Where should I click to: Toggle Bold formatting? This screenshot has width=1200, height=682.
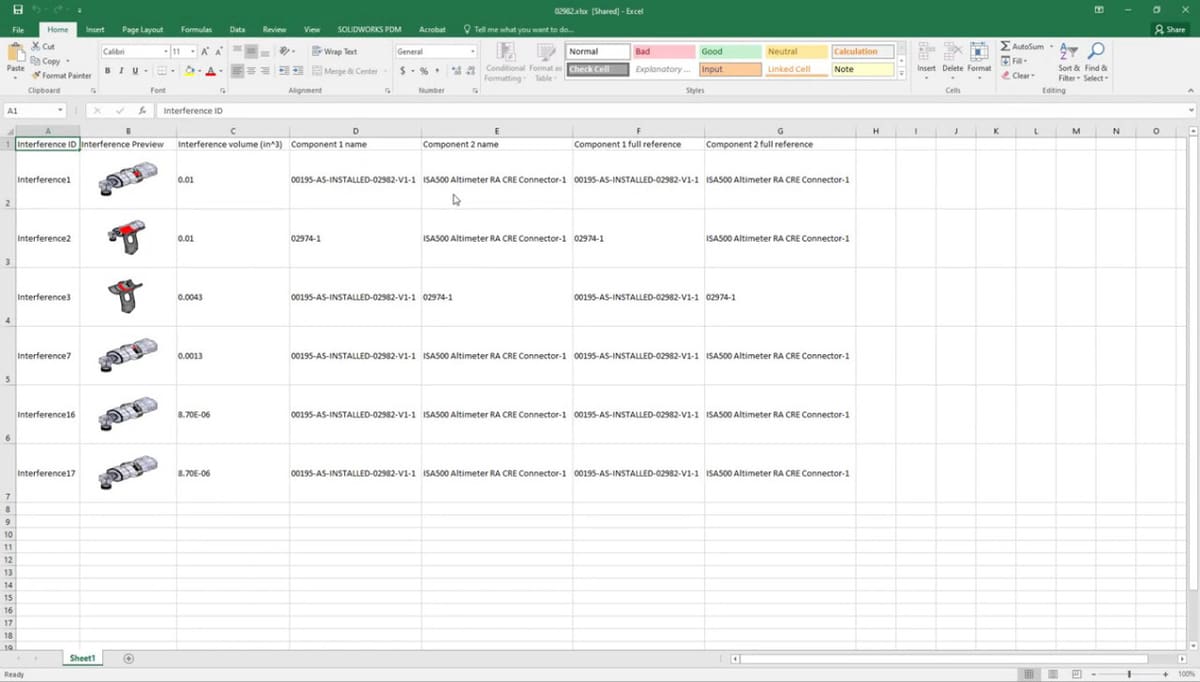click(108, 71)
